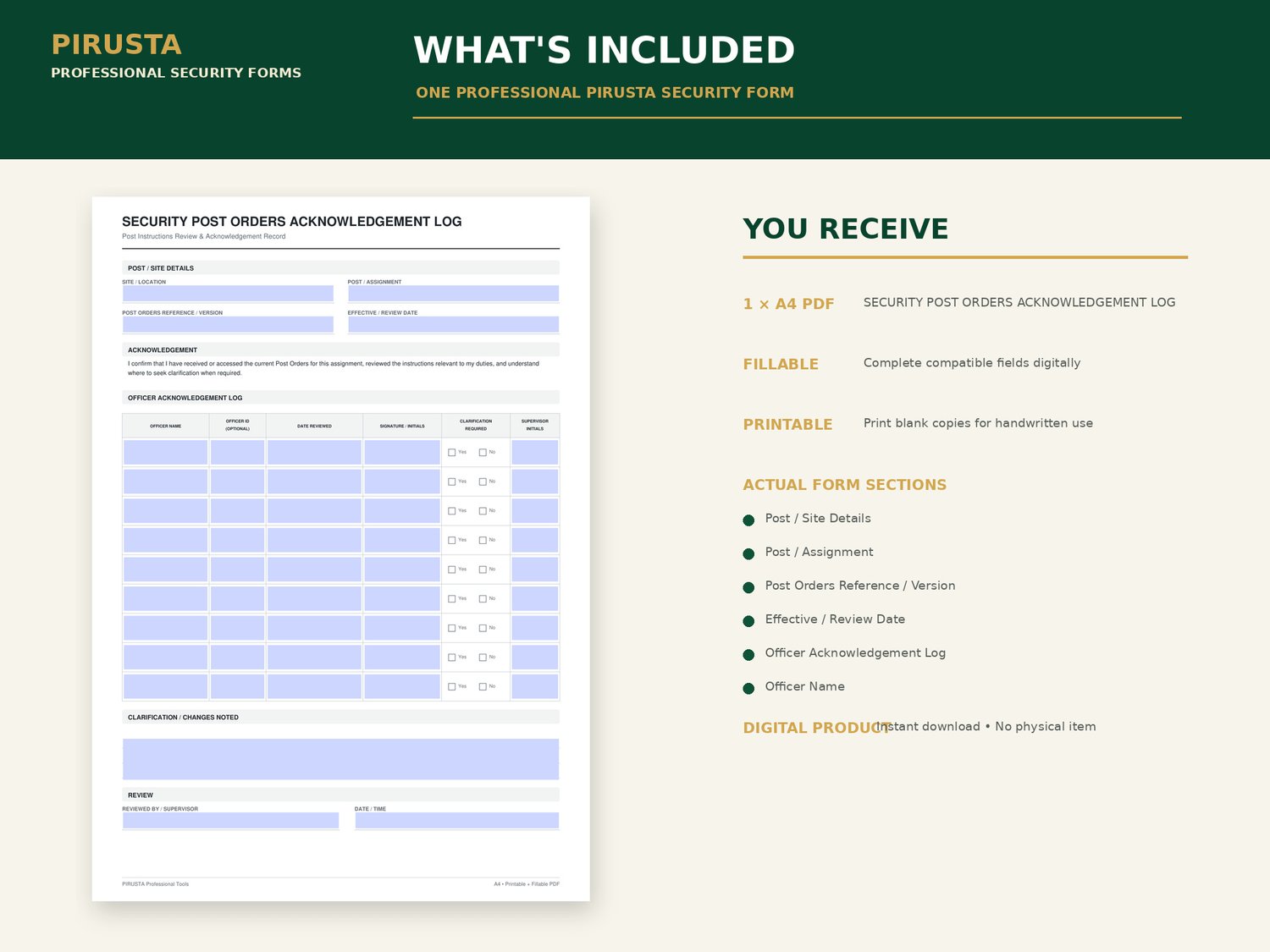The width and height of the screenshot is (1270, 952).
Task: Click the "CLARIFICATION REQUIRED" column header
Action: tap(476, 425)
